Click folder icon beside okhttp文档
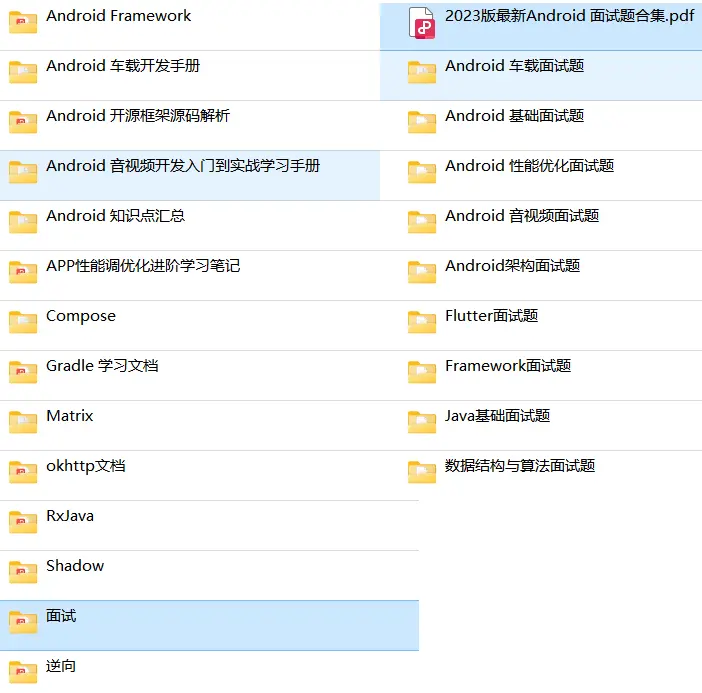Screen dimensions: 702x693 [23, 472]
